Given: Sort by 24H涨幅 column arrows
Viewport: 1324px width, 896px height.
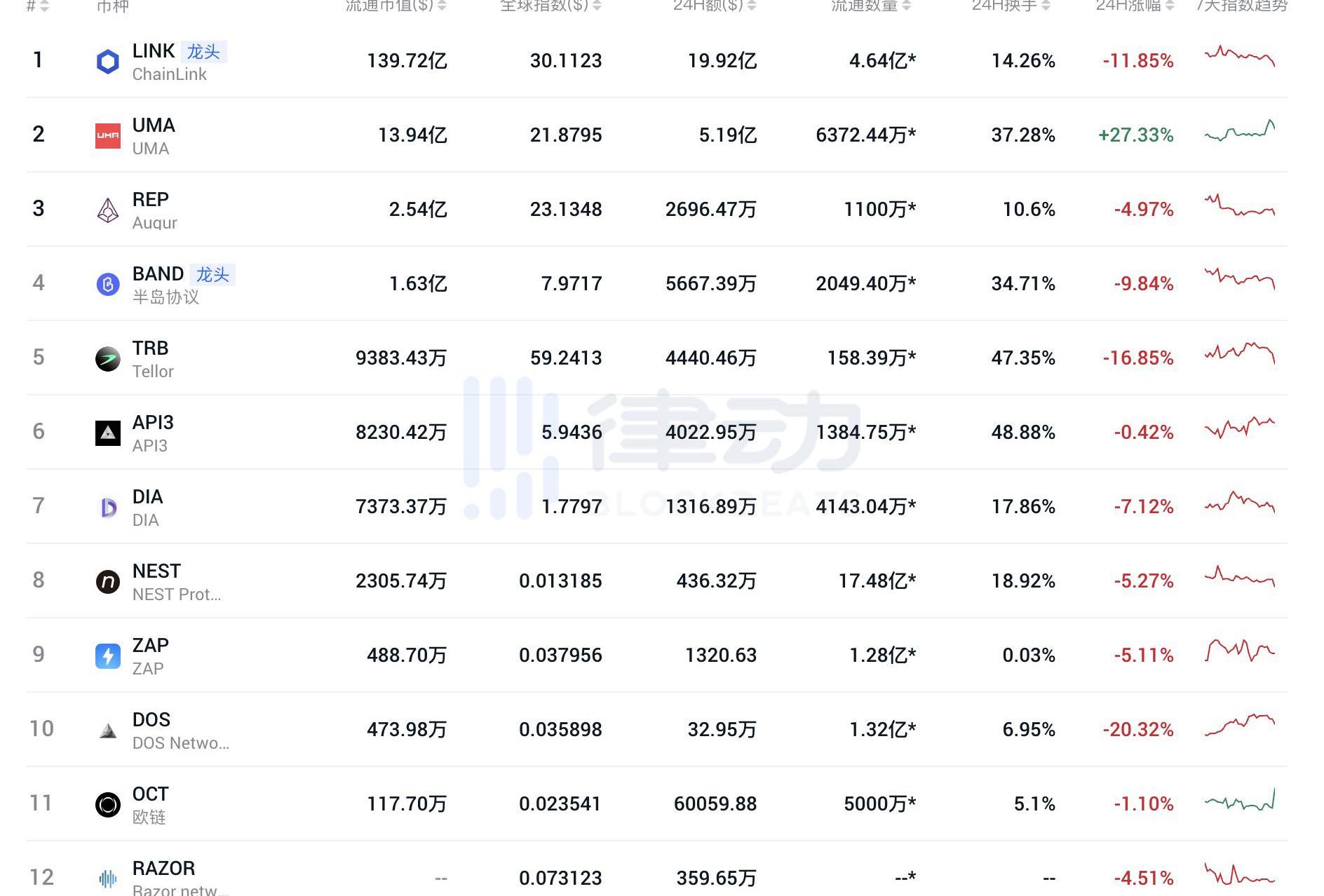Looking at the screenshot, I should tap(1169, 6).
